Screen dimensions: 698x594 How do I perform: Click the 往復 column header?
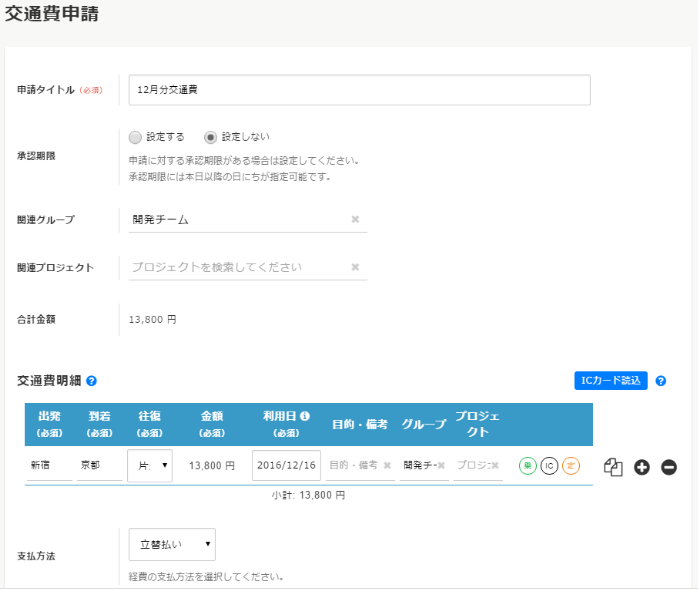coord(149,424)
